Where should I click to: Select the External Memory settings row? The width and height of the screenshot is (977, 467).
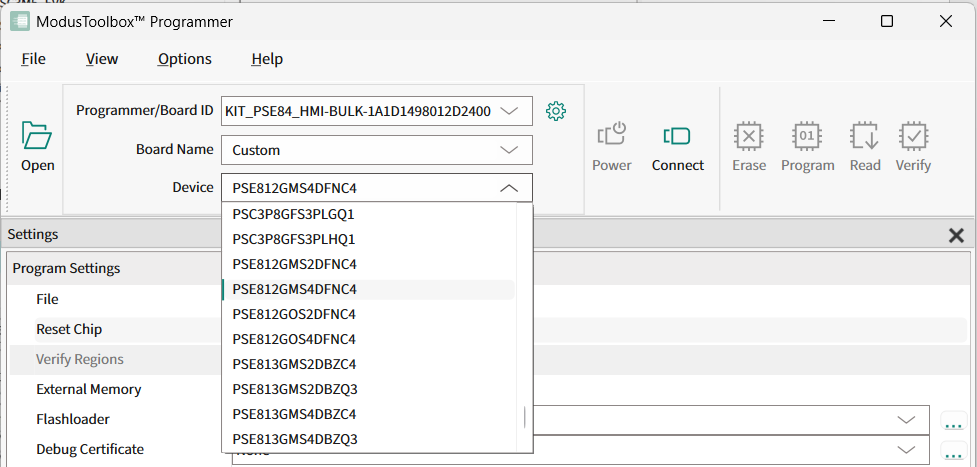[x=89, y=389]
